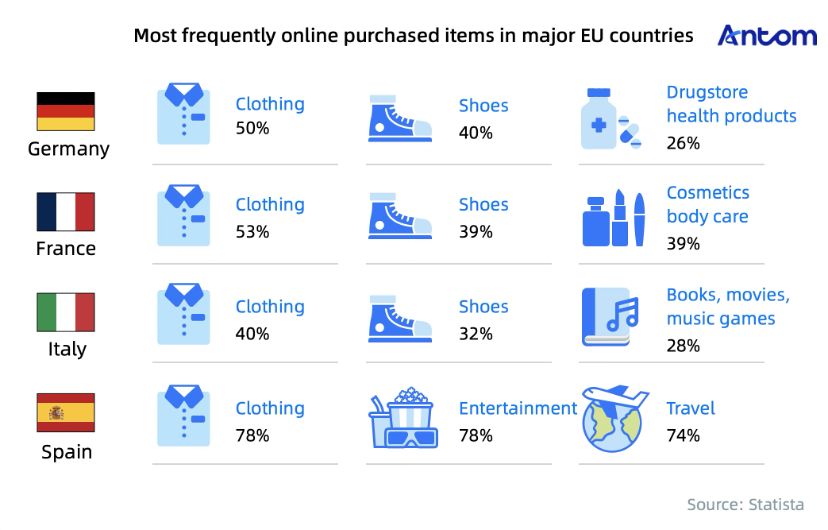Click the Italy flag icon
The image size is (828, 530).
tap(66, 312)
